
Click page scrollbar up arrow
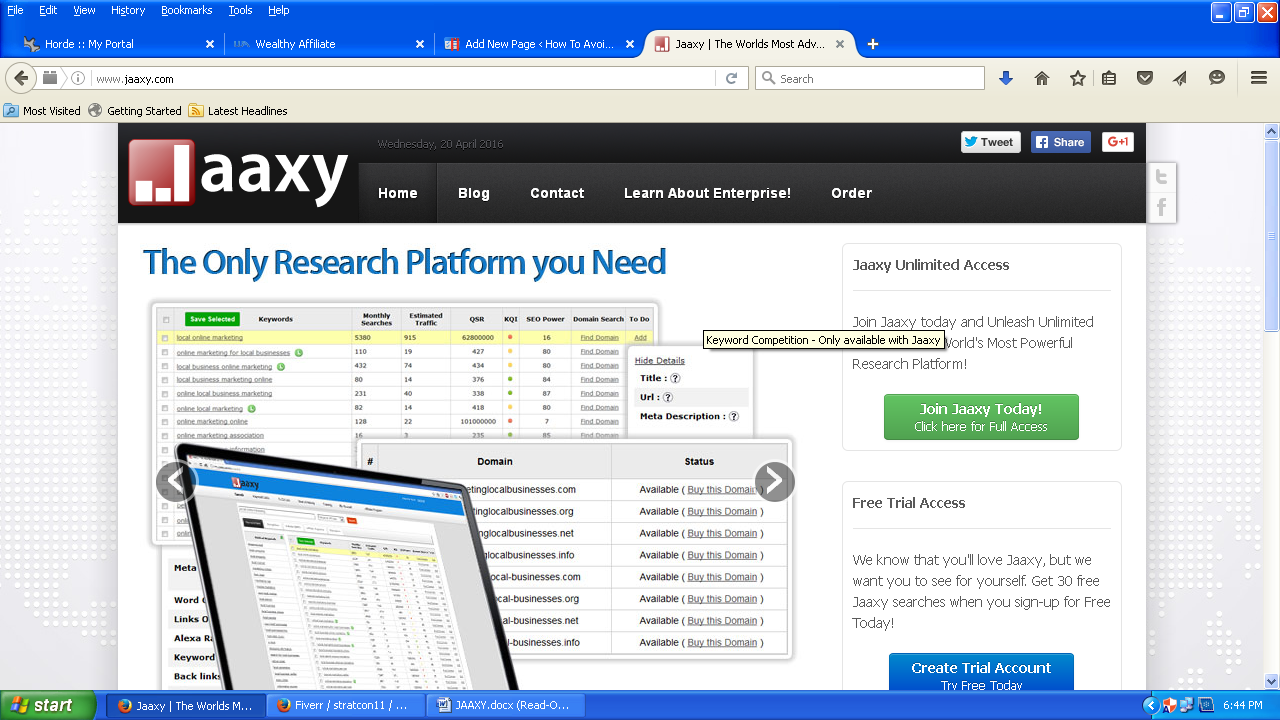1272,131
